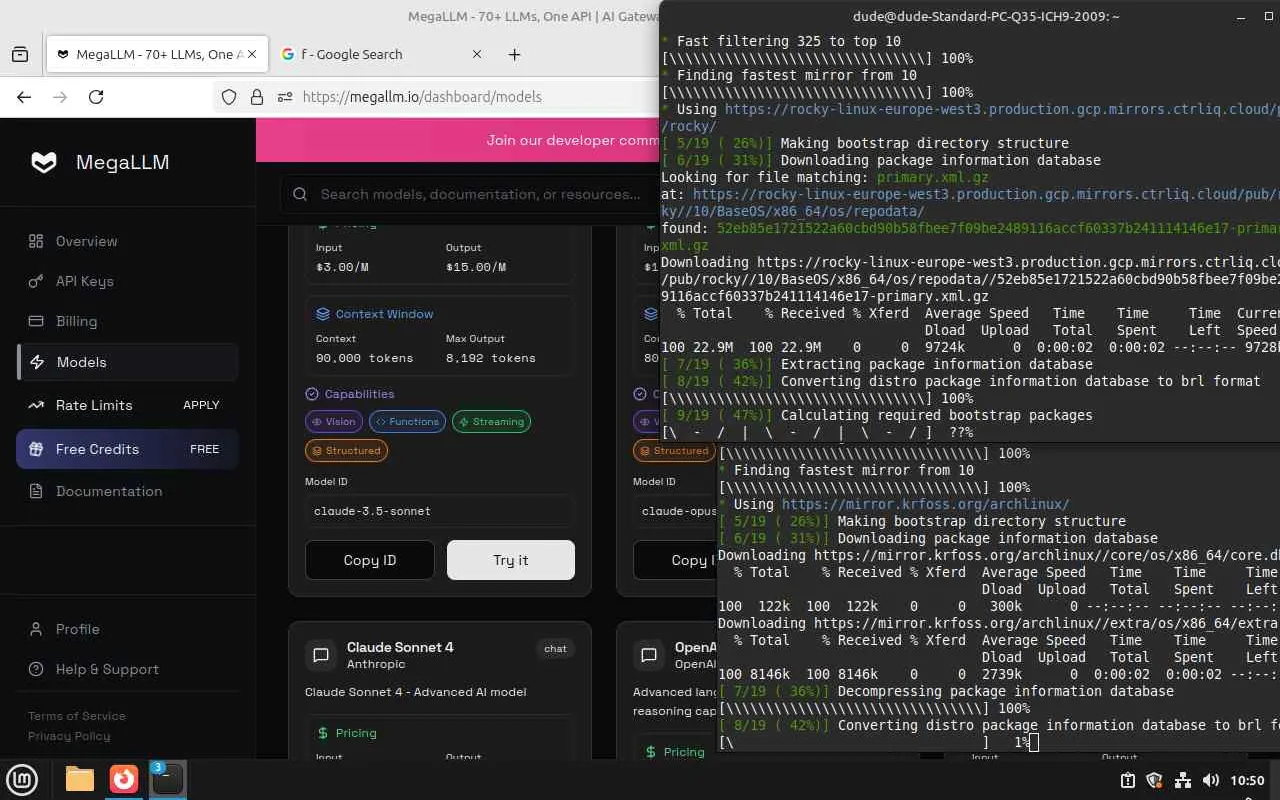
Task: Click the $15.00/M output price
Action: pyautogui.click(x=476, y=267)
